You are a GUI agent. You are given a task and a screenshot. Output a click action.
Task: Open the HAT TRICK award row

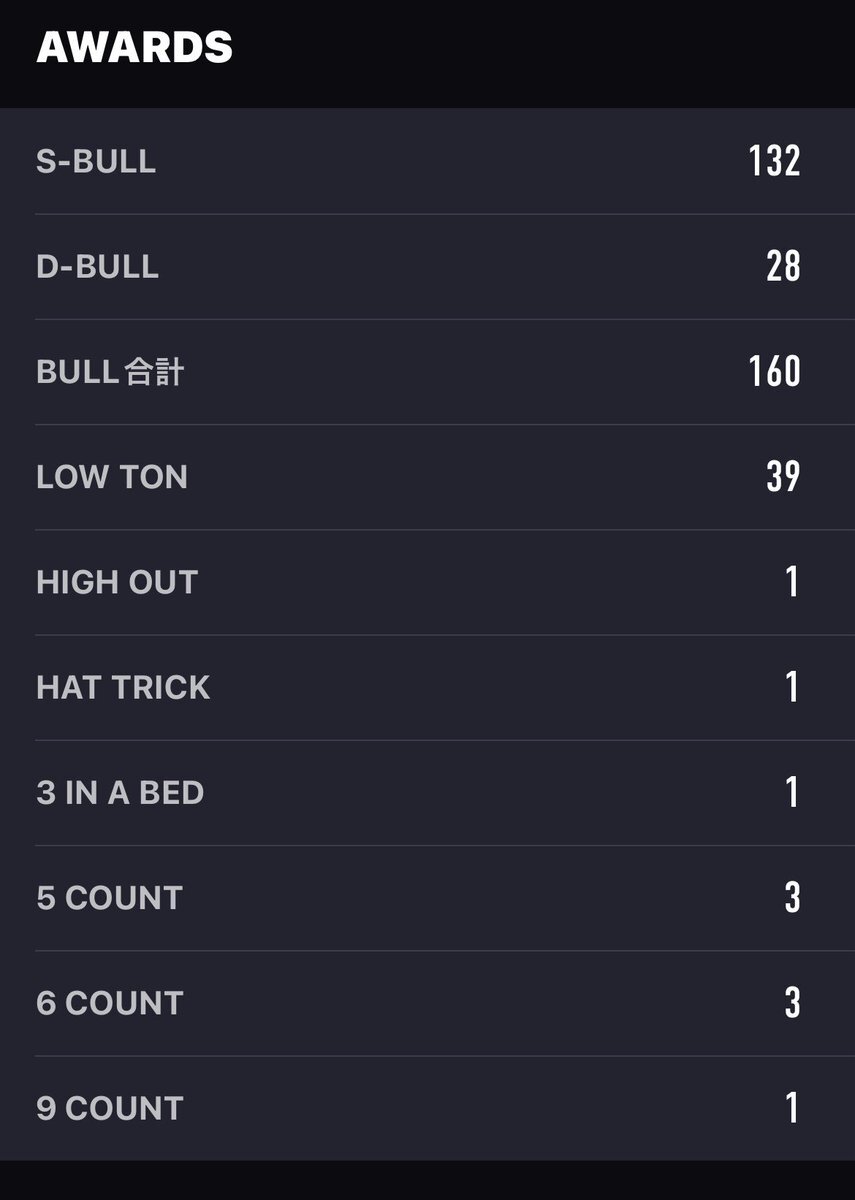pyautogui.click(x=427, y=687)
